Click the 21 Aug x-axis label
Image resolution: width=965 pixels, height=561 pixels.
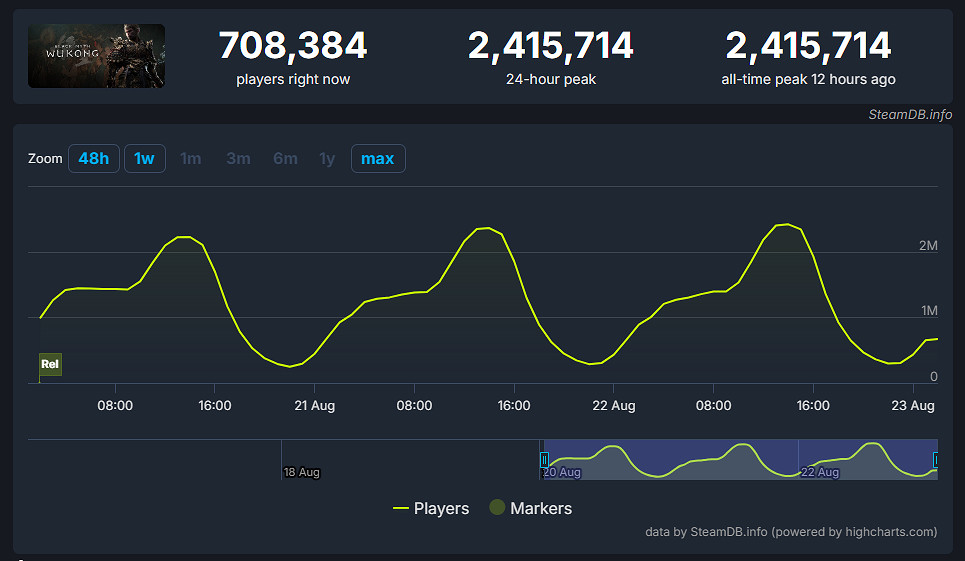(x=314, y=406)
